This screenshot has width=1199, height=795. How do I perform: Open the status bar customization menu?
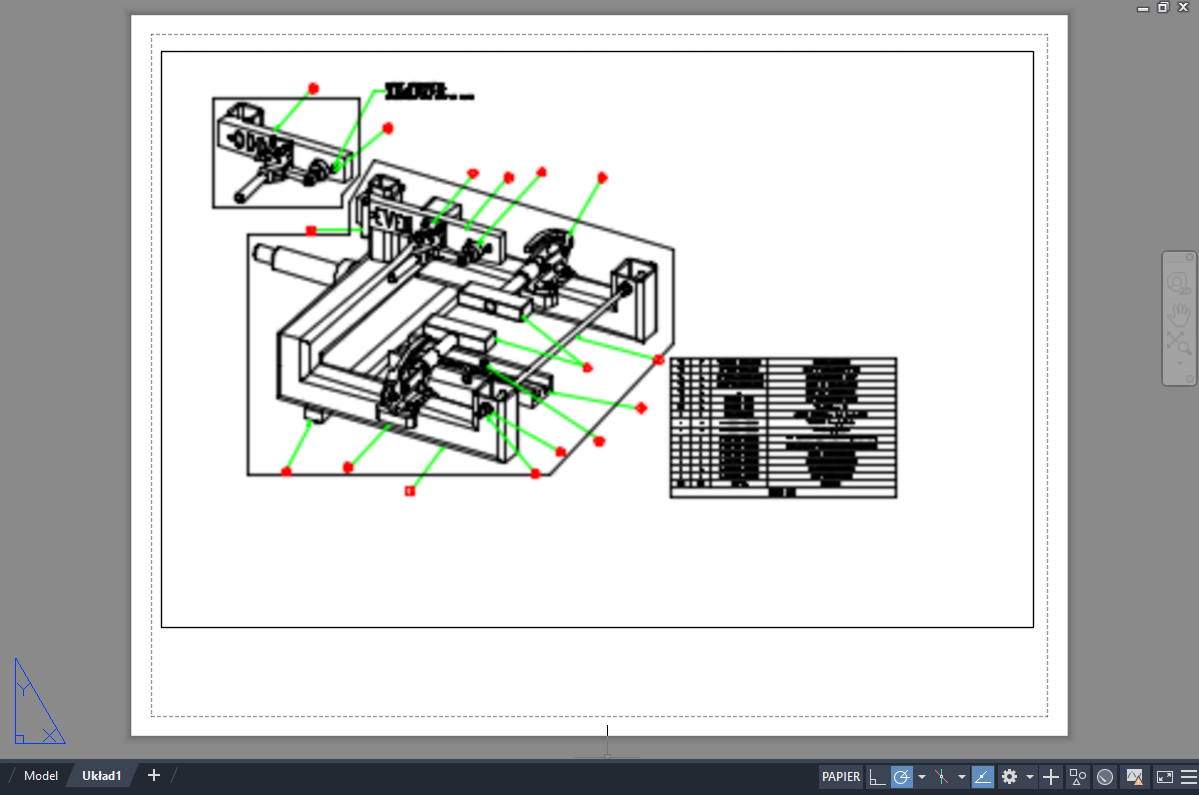[1189, 777]
